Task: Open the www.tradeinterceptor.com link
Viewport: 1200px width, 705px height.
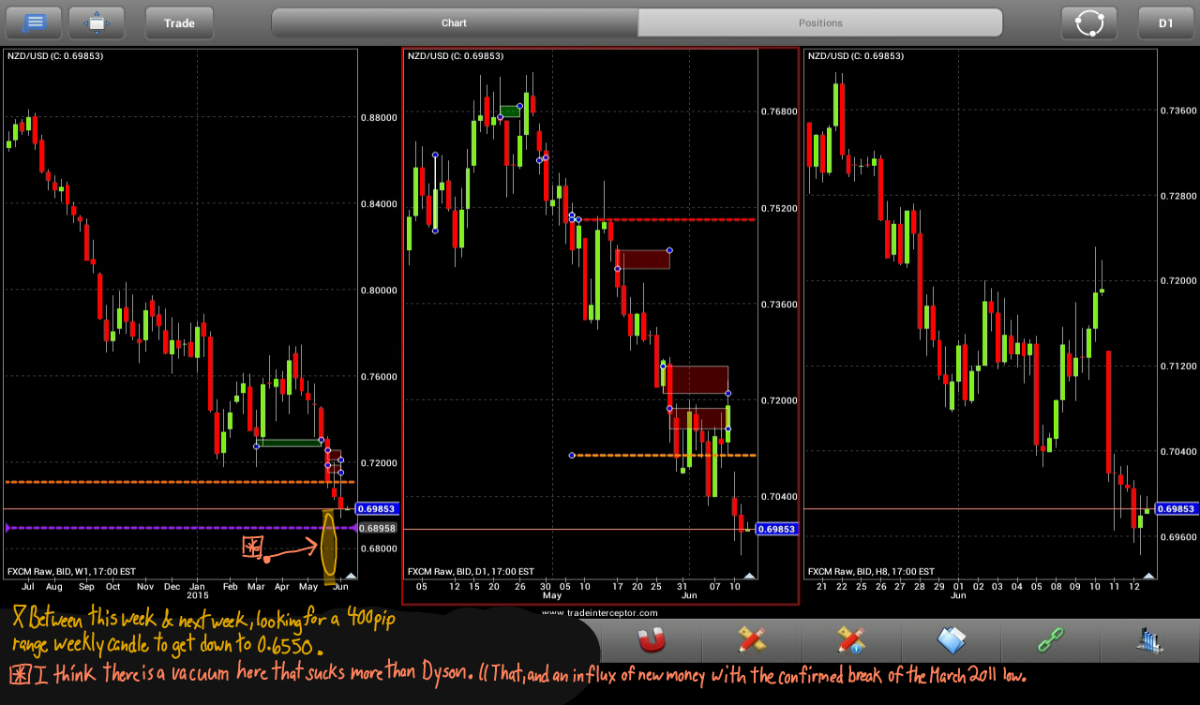Action: click(600, 612)
